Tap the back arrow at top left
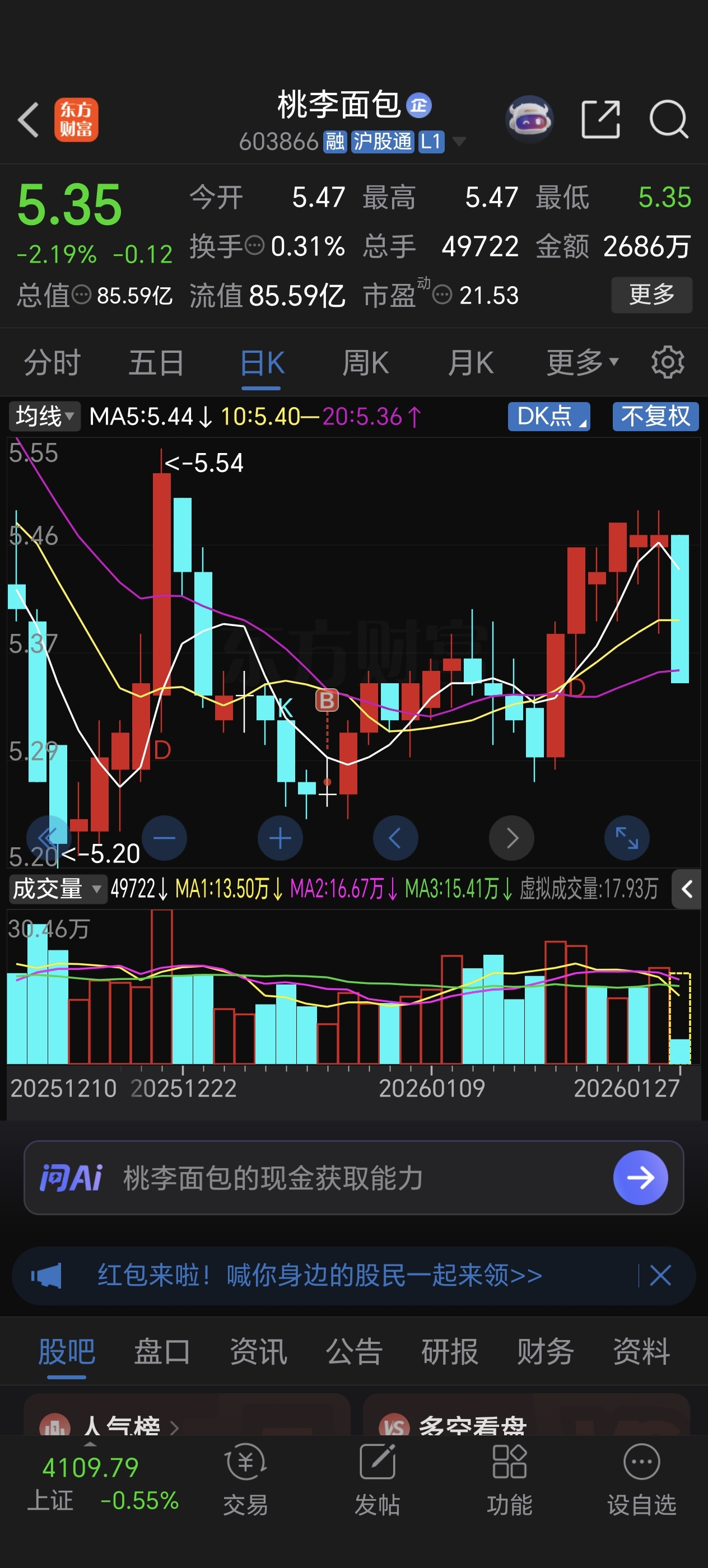This screenshot has height=1568, width=708. tap(28, 119)
